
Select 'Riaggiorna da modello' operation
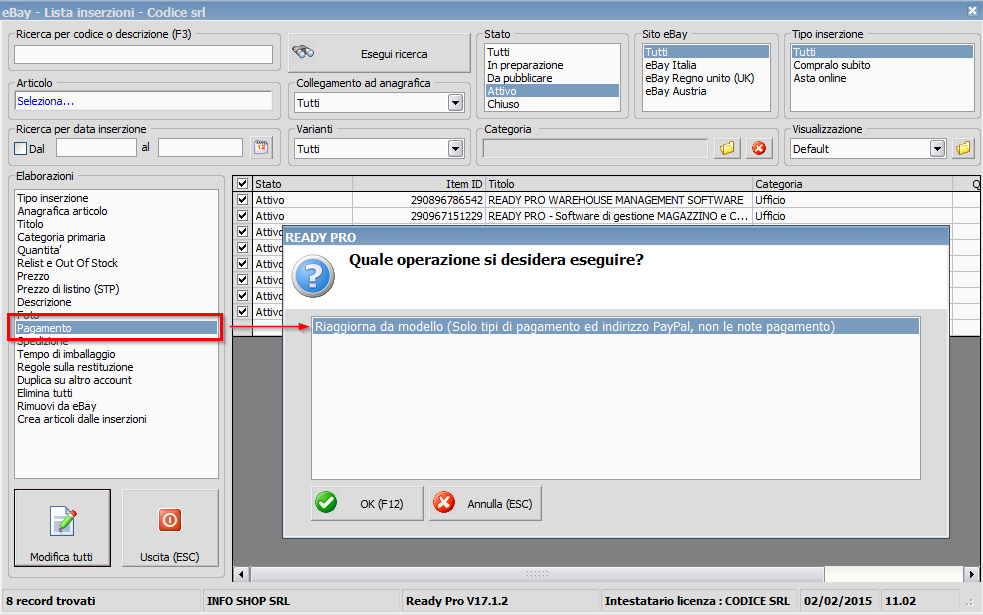point(616,327)
